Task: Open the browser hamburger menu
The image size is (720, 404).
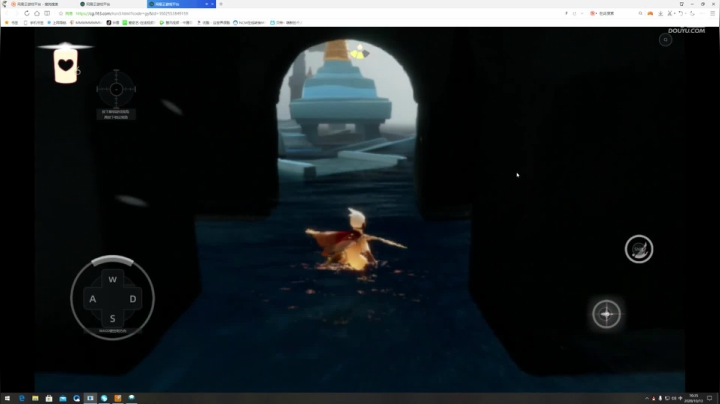Action: tap(713, 13)
